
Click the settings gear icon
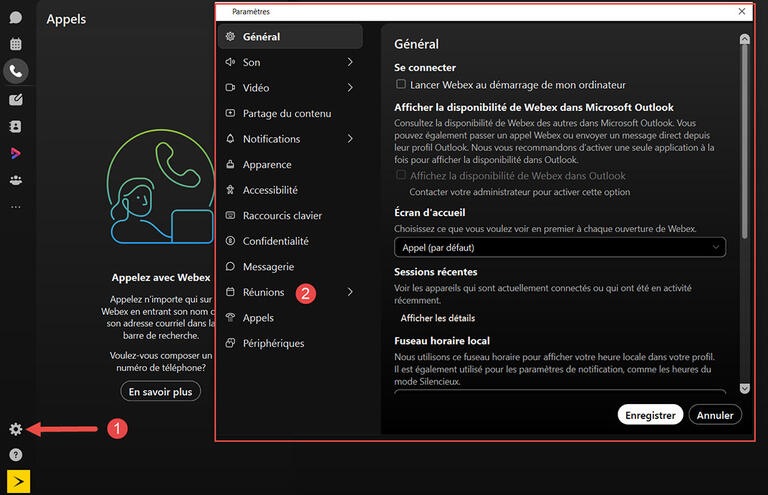[15, 429]
